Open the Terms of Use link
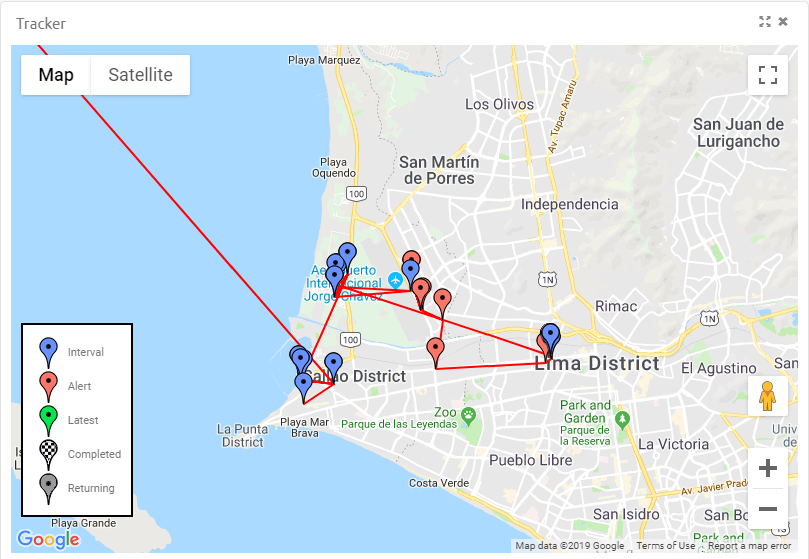This screenshot has height=559, width=809. (x=665, y=546)
